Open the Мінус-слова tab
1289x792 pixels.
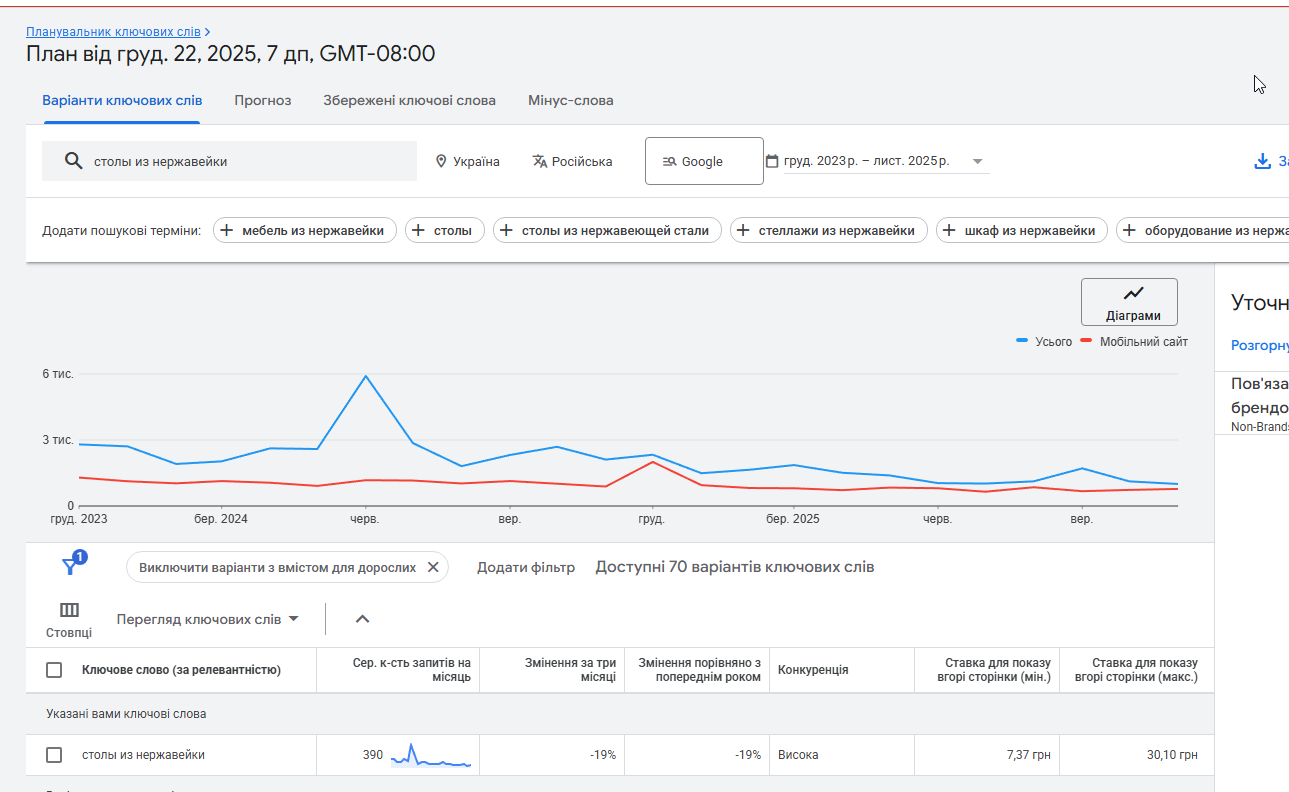571,100
